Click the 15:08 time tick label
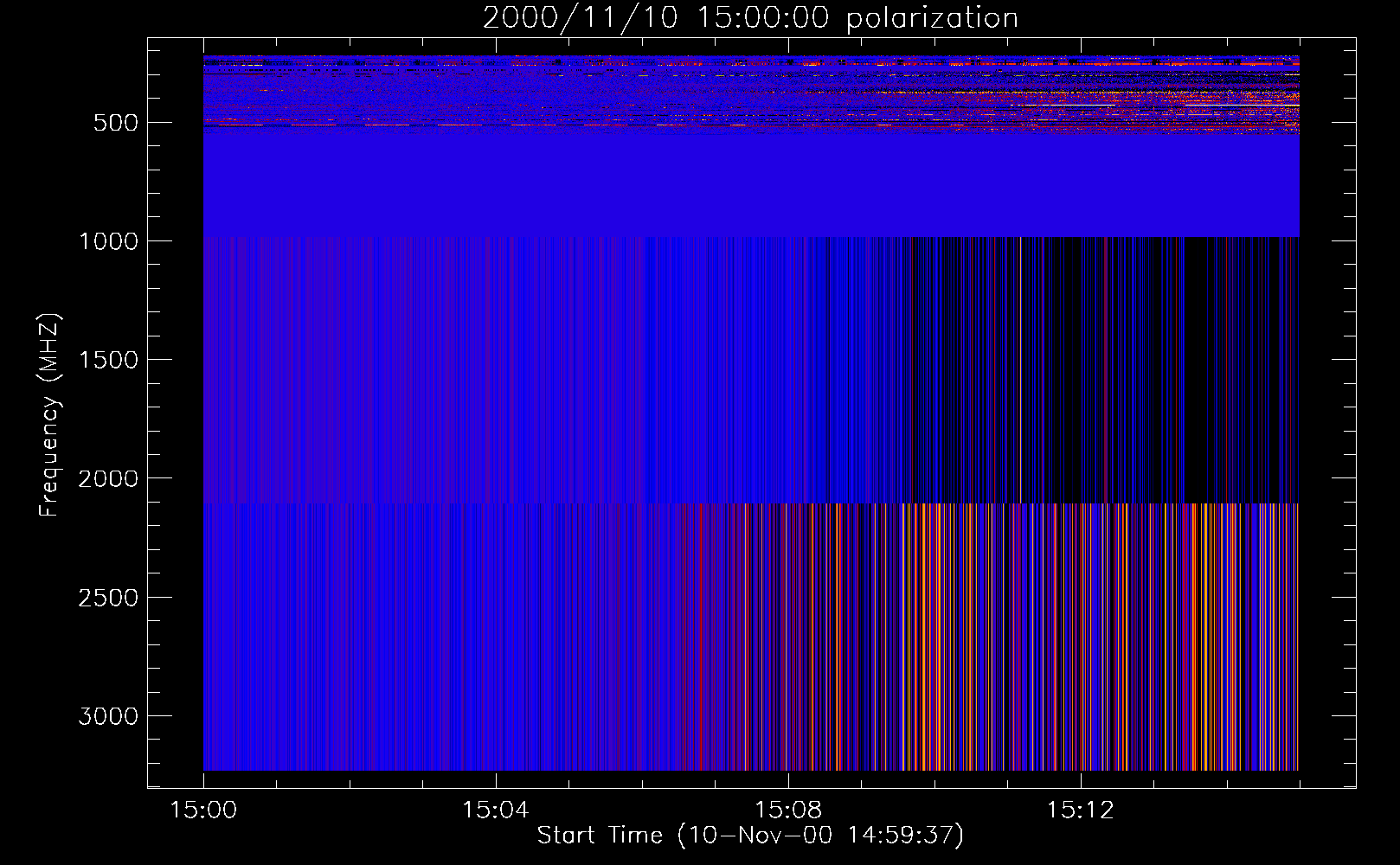This screenshot has height=865, width=1400. click(787, 811)
